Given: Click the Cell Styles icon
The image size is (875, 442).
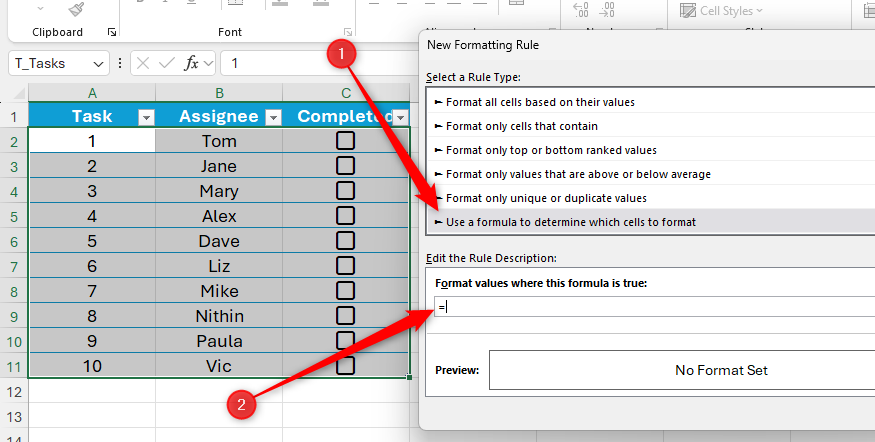Looking at the screenshot, I should tap(689, 11).
